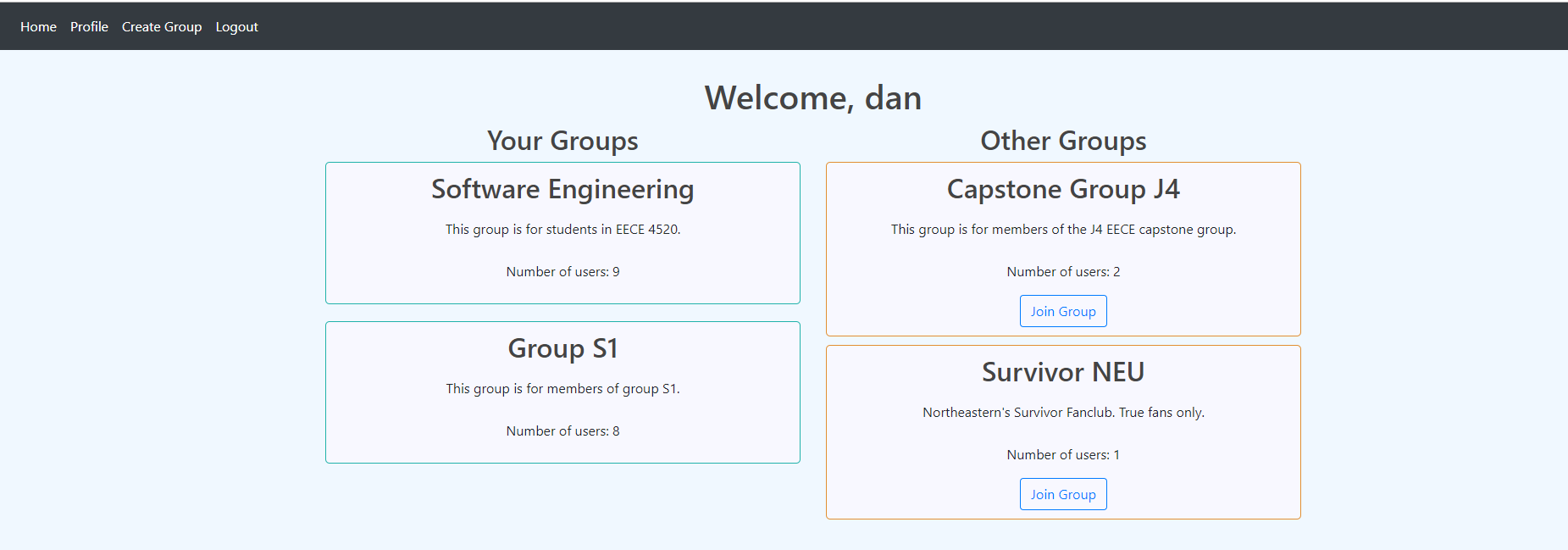1568x550 pixels.
Task: Click the Other Groups section heading
Action: point(1063,141)
